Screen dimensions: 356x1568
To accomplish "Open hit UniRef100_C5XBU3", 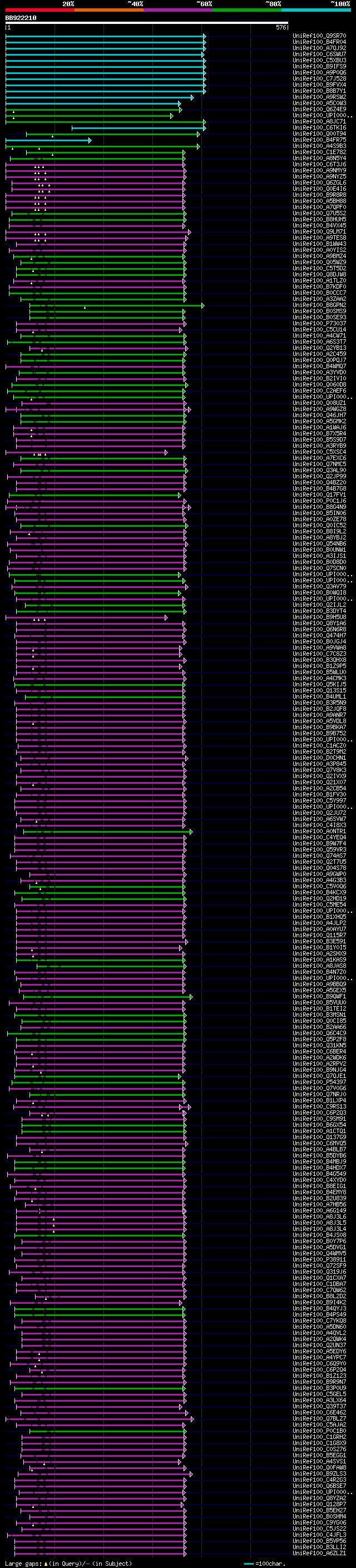I will [x=319, y=60].
